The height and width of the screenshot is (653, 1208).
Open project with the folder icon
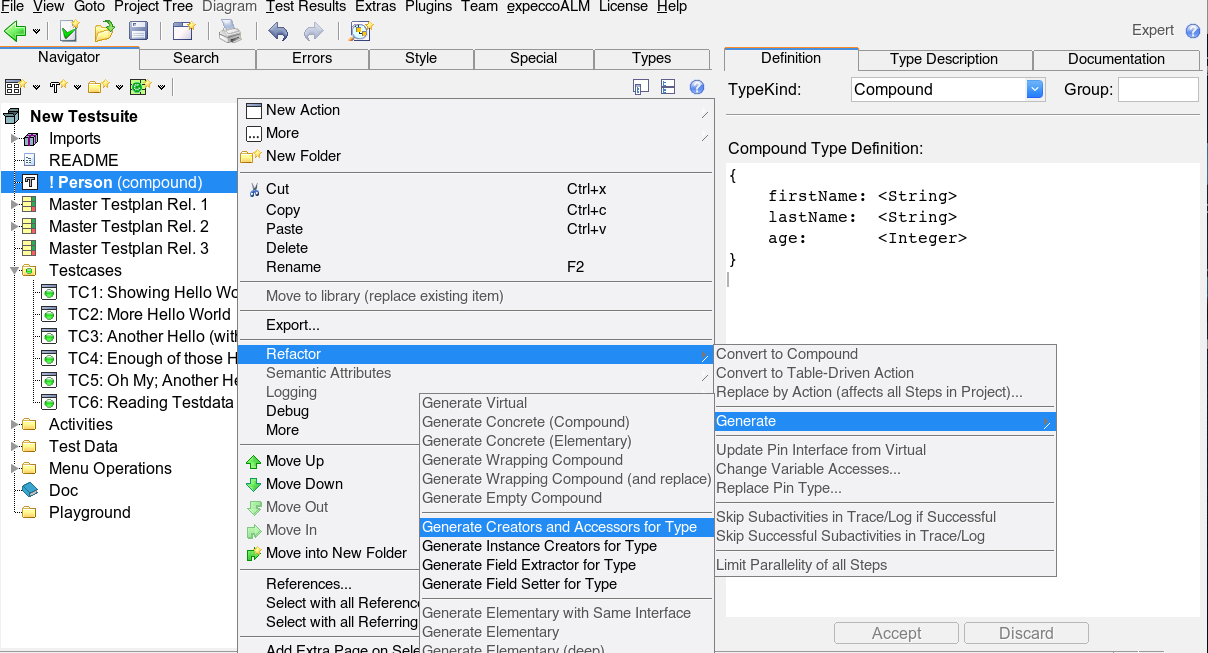(x=103, y=32)
